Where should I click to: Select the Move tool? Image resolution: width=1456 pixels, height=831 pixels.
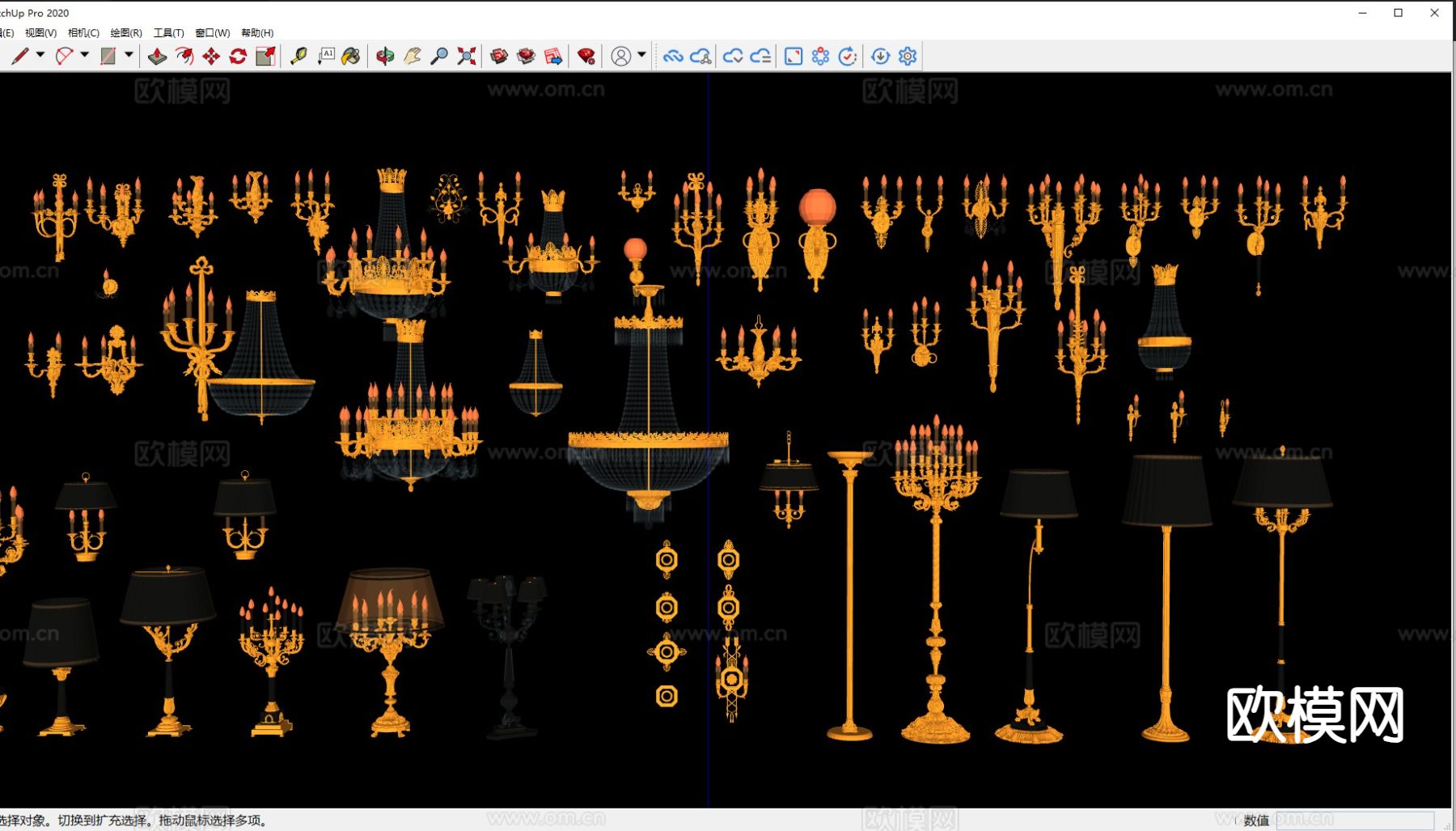coord(211,56)
